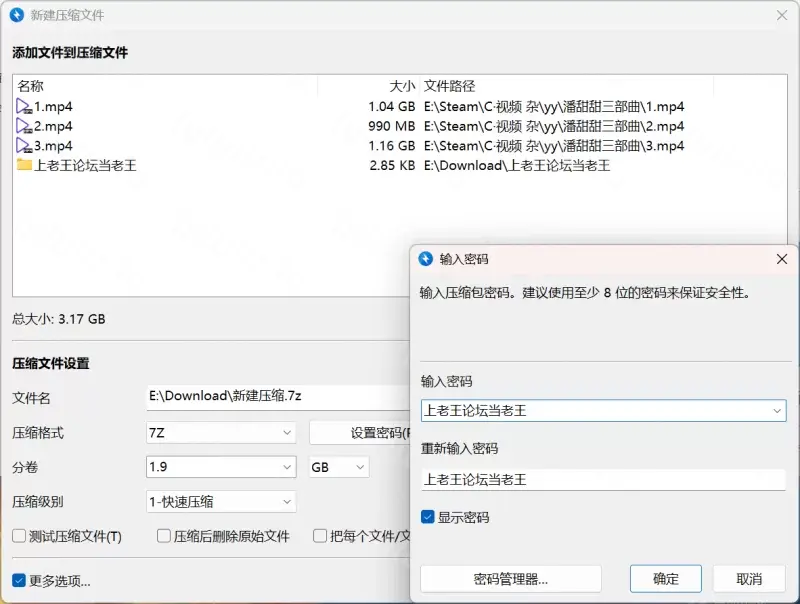Open the 压缩格式 7Z dropdown
This screenshot has height=604, width=800.
pyautogui.click(x=287, y=433)
